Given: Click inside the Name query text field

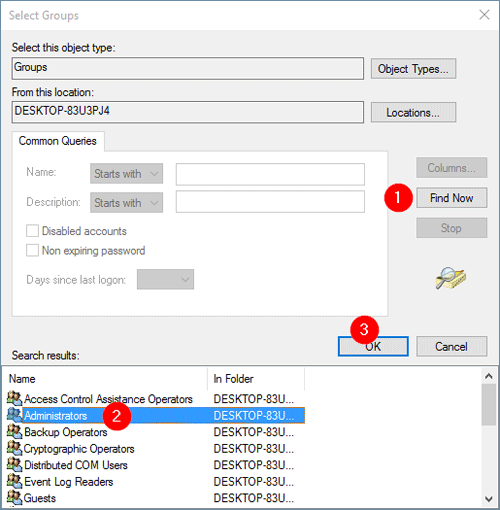Looking at the screenshot, I should pyautogui.click(x=270, y=174).
